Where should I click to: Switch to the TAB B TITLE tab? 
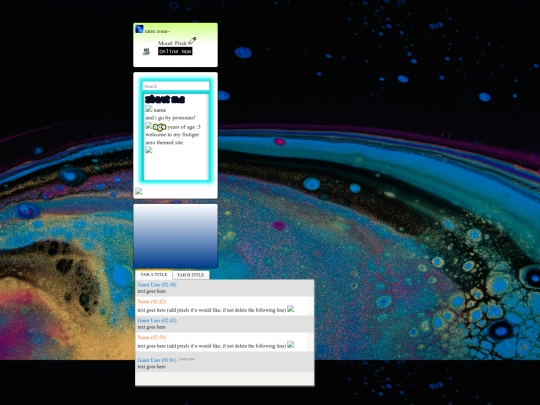pyautogui.click(x=190, y=275)
